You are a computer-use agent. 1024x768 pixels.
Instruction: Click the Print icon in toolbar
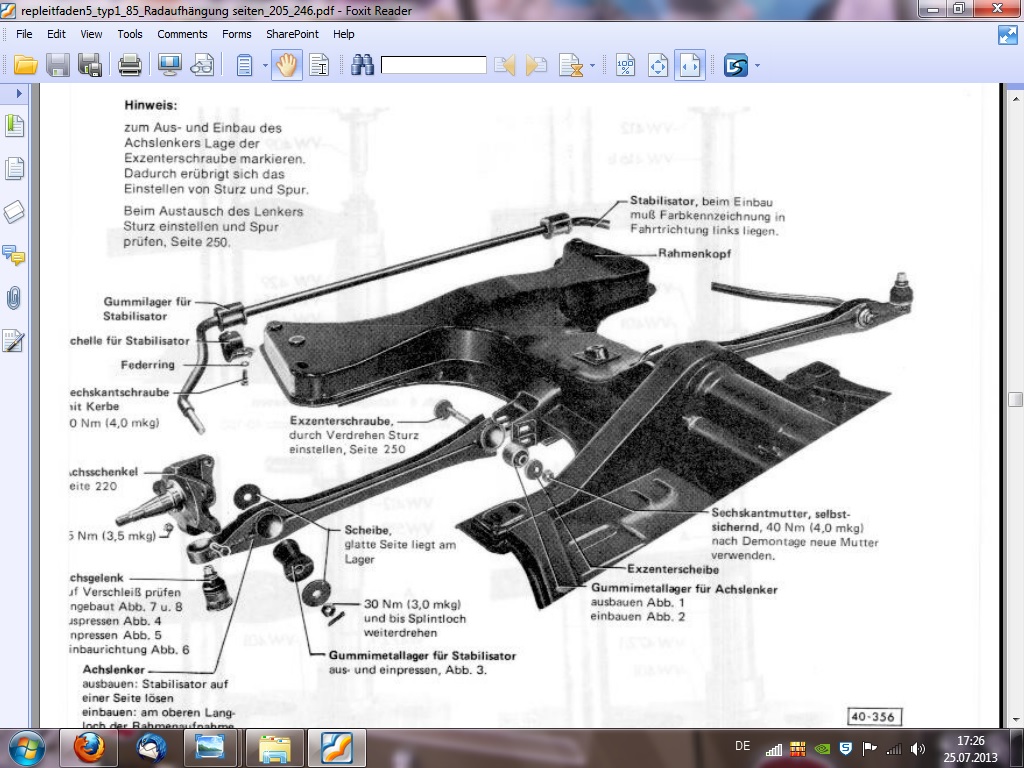coord(130,66)
